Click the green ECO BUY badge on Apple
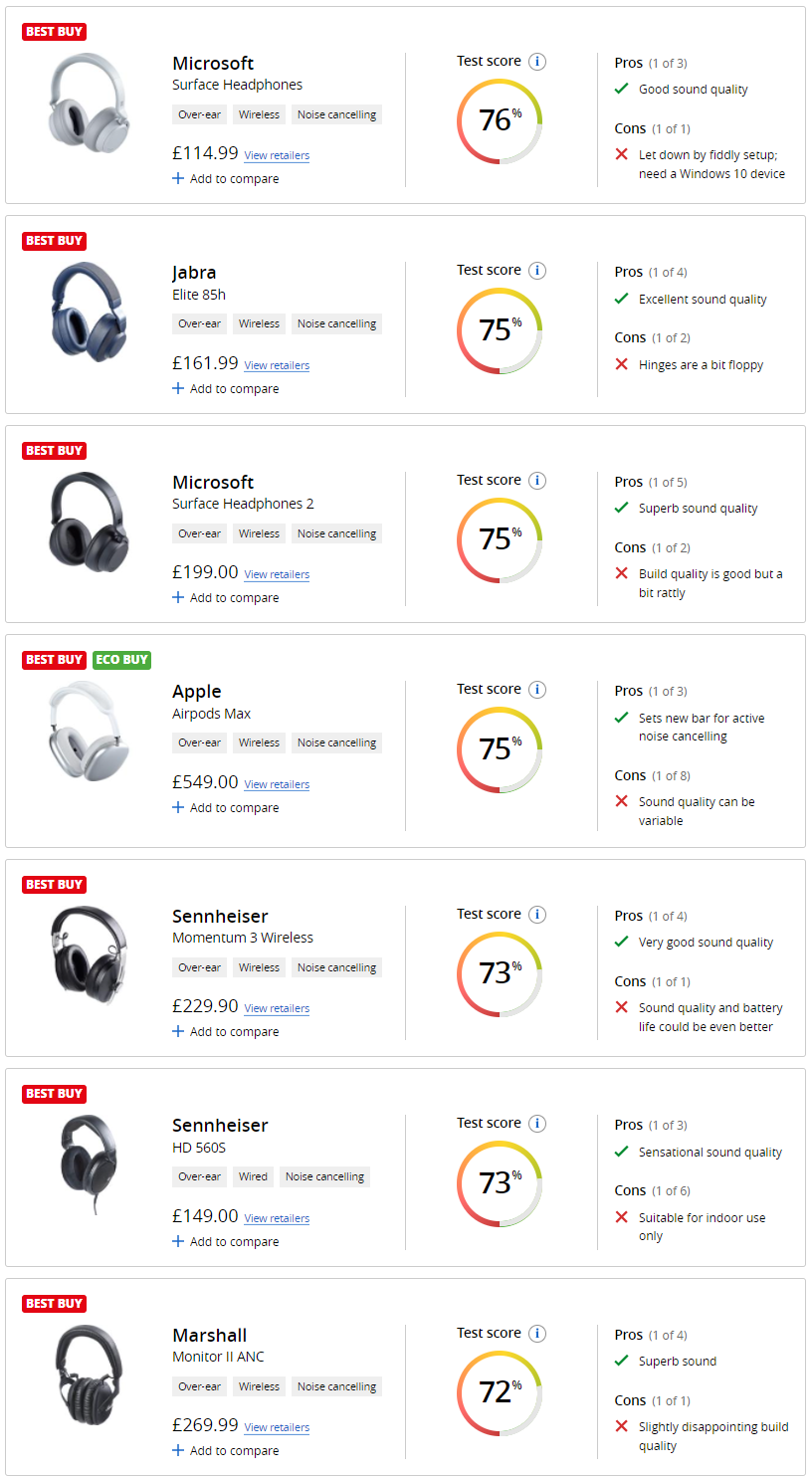This screenshot has height=1479, width=812. point(121,660)
